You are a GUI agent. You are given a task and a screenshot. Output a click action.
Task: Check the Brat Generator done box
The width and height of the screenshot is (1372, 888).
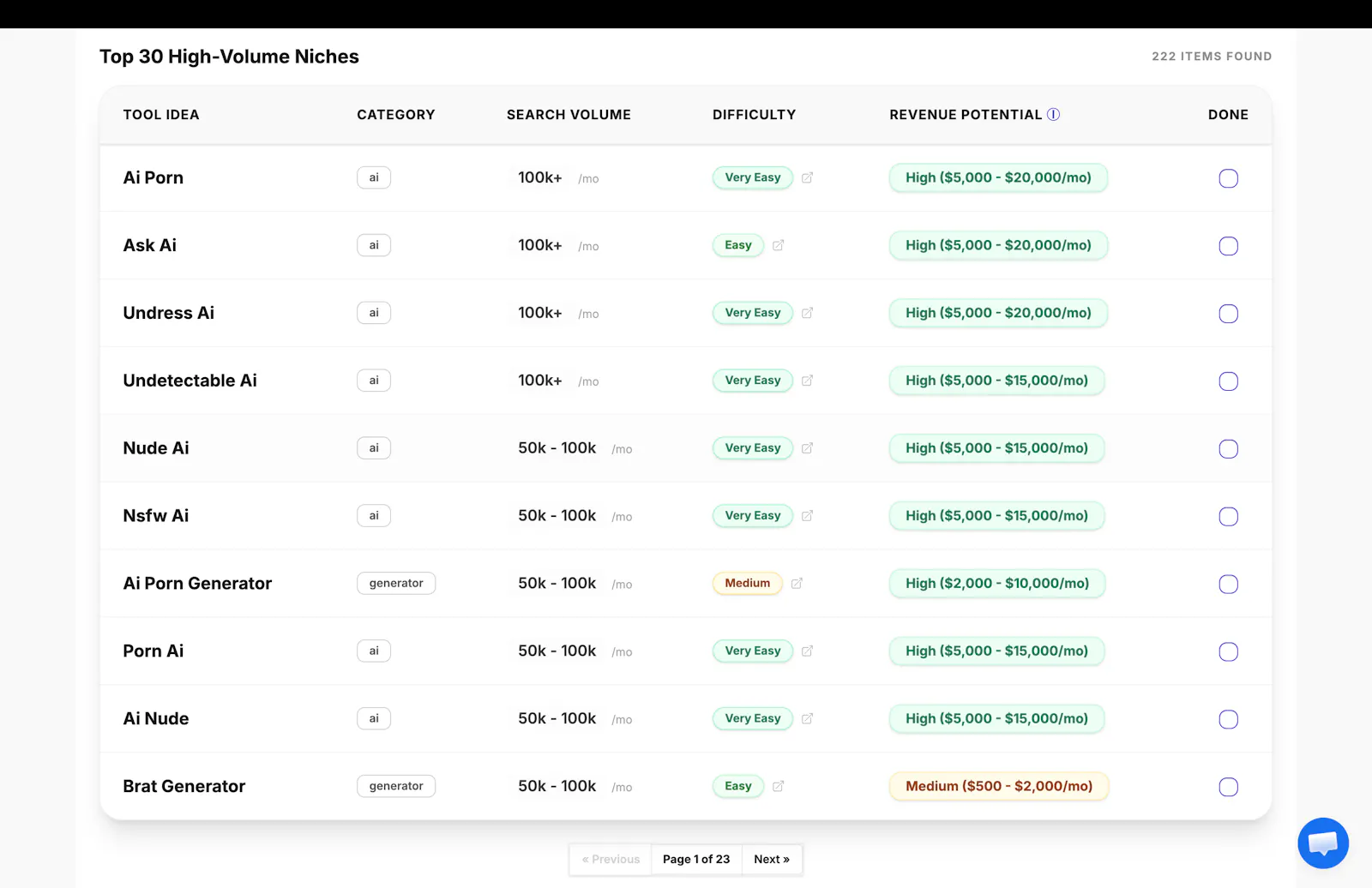click(1228, 787)
